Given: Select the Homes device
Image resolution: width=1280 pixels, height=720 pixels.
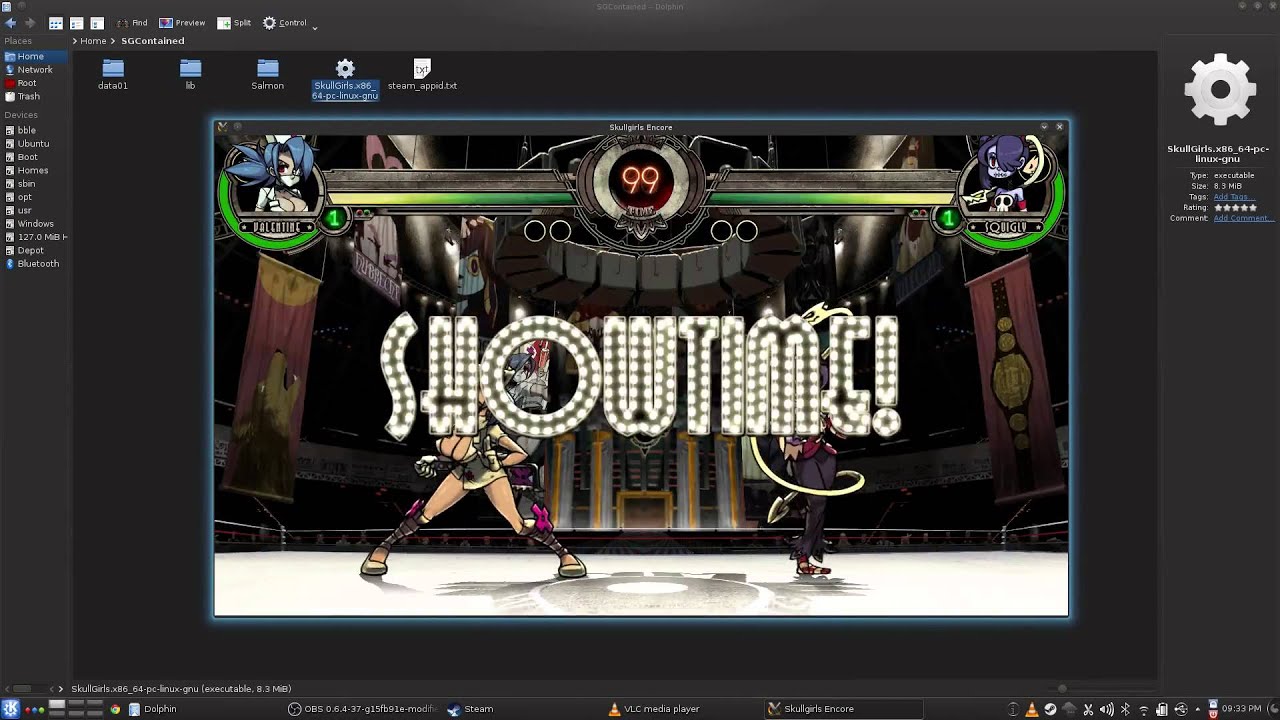Looking at the screenshot, I should click(x=35, y=170).
